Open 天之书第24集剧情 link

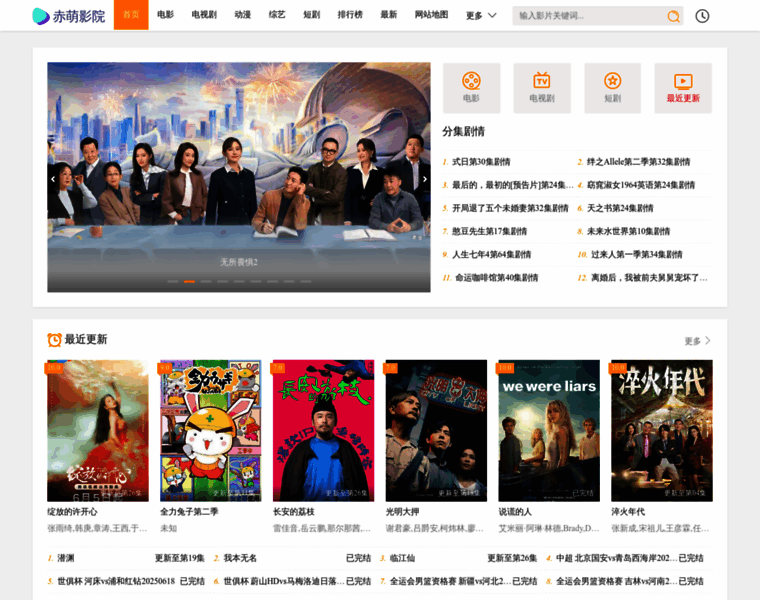[x=620, y=208]
